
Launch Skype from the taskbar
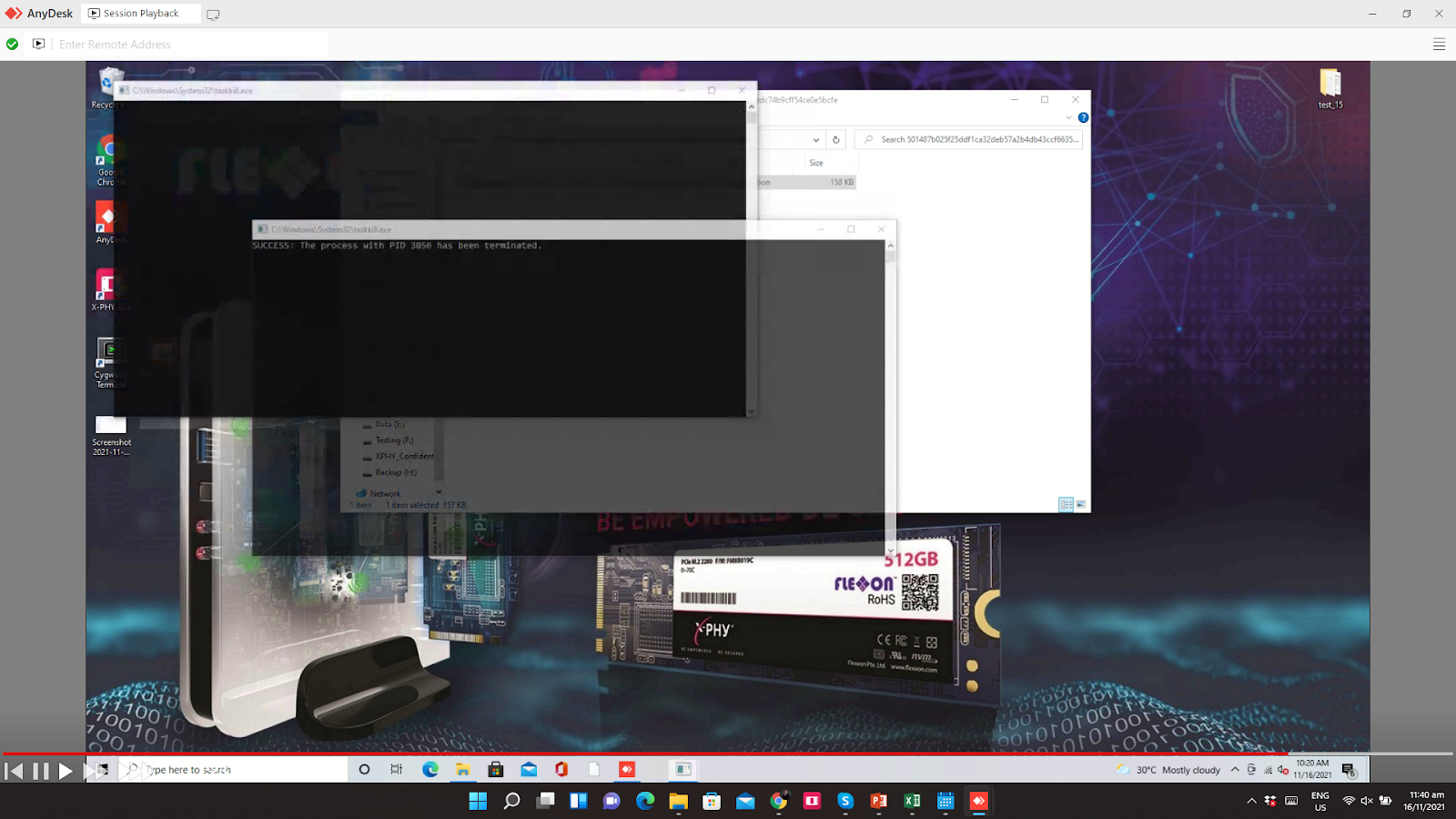845,801
